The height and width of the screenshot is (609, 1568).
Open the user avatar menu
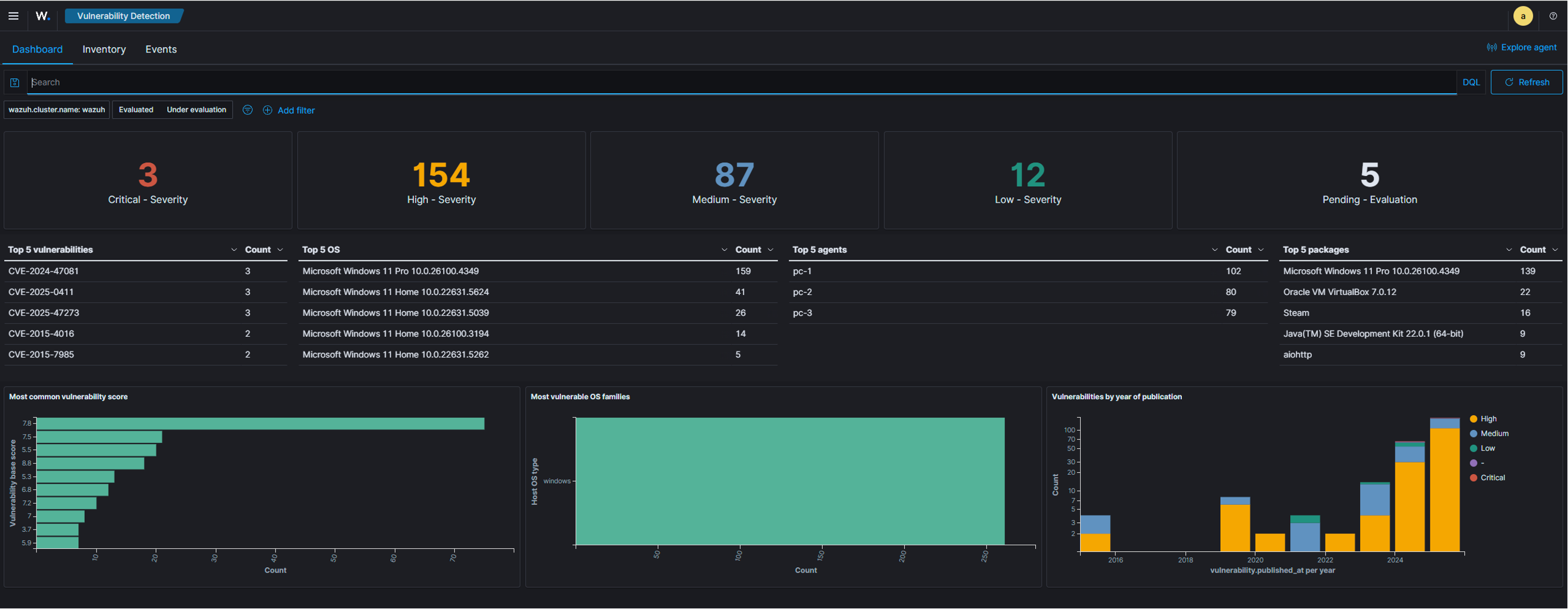click(x=1523, y=16)
